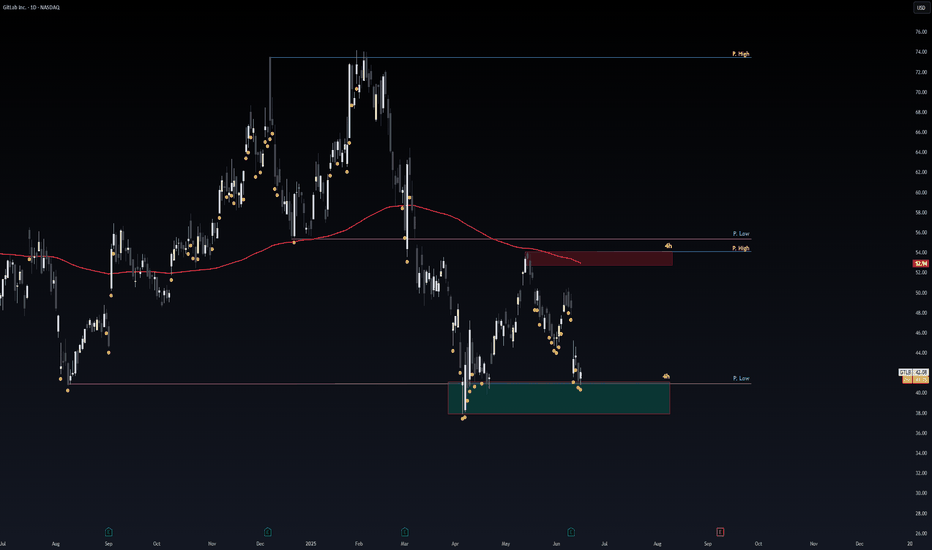Open the earnings marker above Sep 2024
The height and width of the screenshot is (550, 932).
click(109, 532)
